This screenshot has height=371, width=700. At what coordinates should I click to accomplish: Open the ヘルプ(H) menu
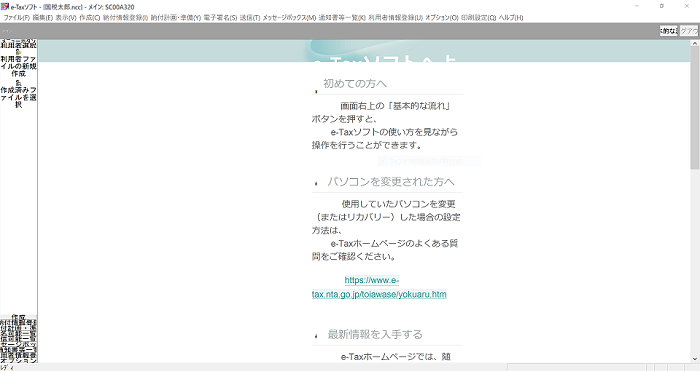tap(511, 18)
